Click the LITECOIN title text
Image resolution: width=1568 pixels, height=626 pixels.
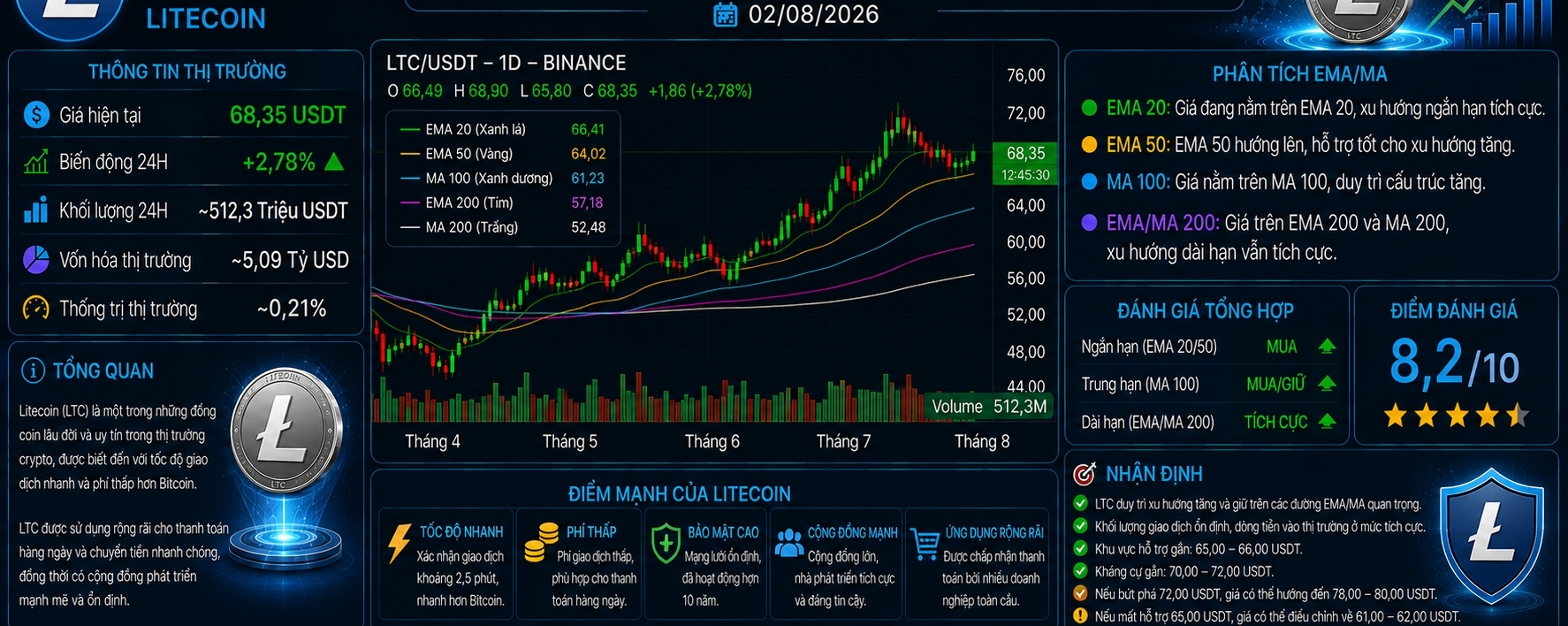coord(206,18)
